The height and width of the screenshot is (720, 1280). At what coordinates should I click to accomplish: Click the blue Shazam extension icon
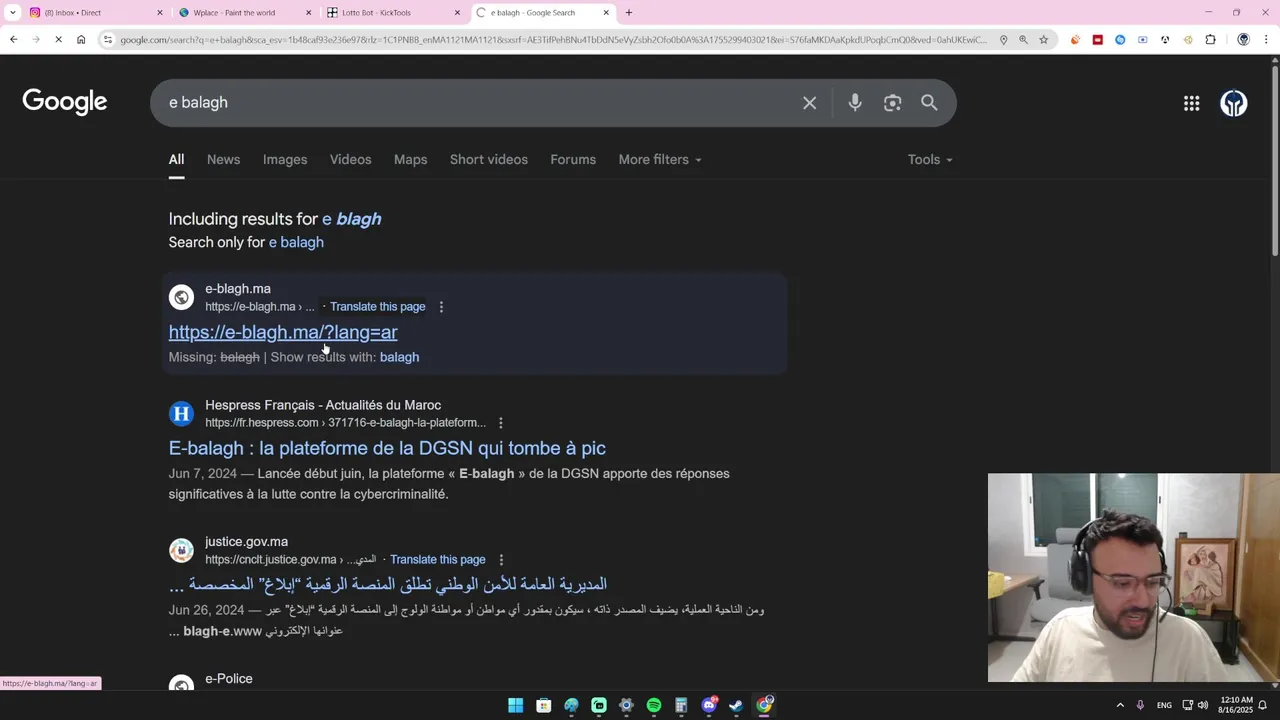click(x=1120, y=40)
